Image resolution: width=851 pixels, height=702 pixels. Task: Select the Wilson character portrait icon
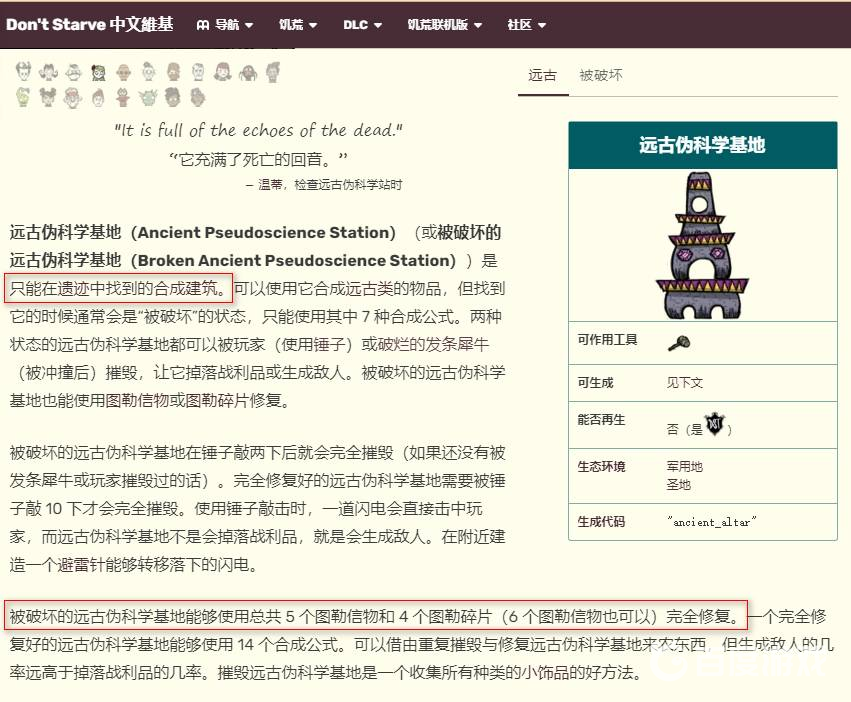click(x=24, y=70)
